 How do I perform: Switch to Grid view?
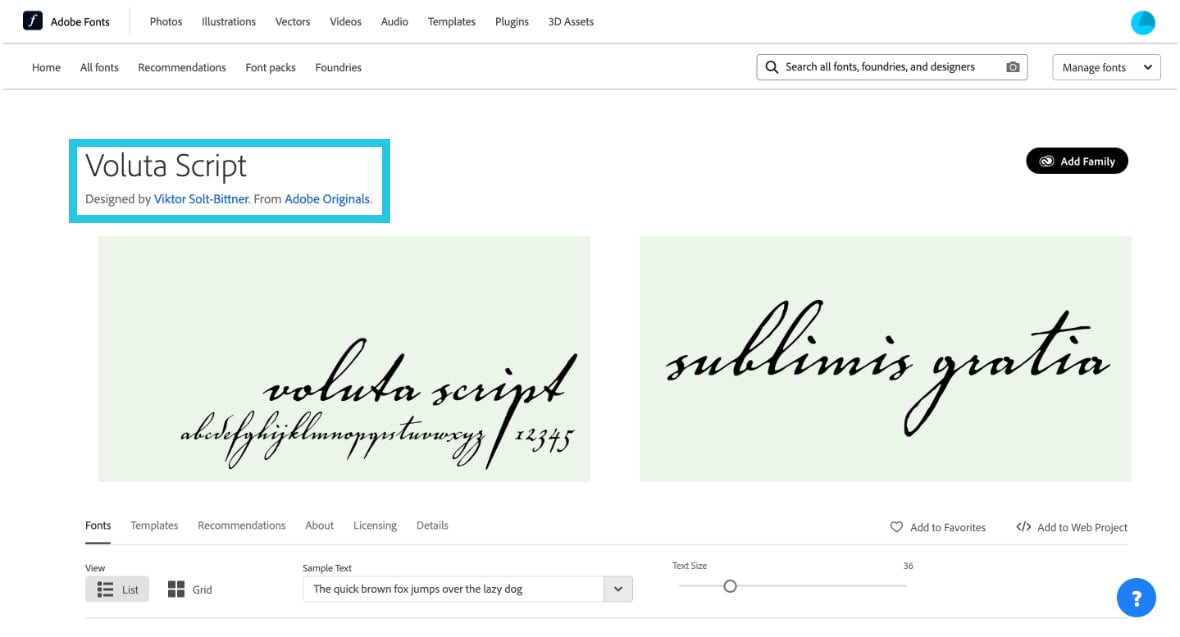tap(190, 590)
